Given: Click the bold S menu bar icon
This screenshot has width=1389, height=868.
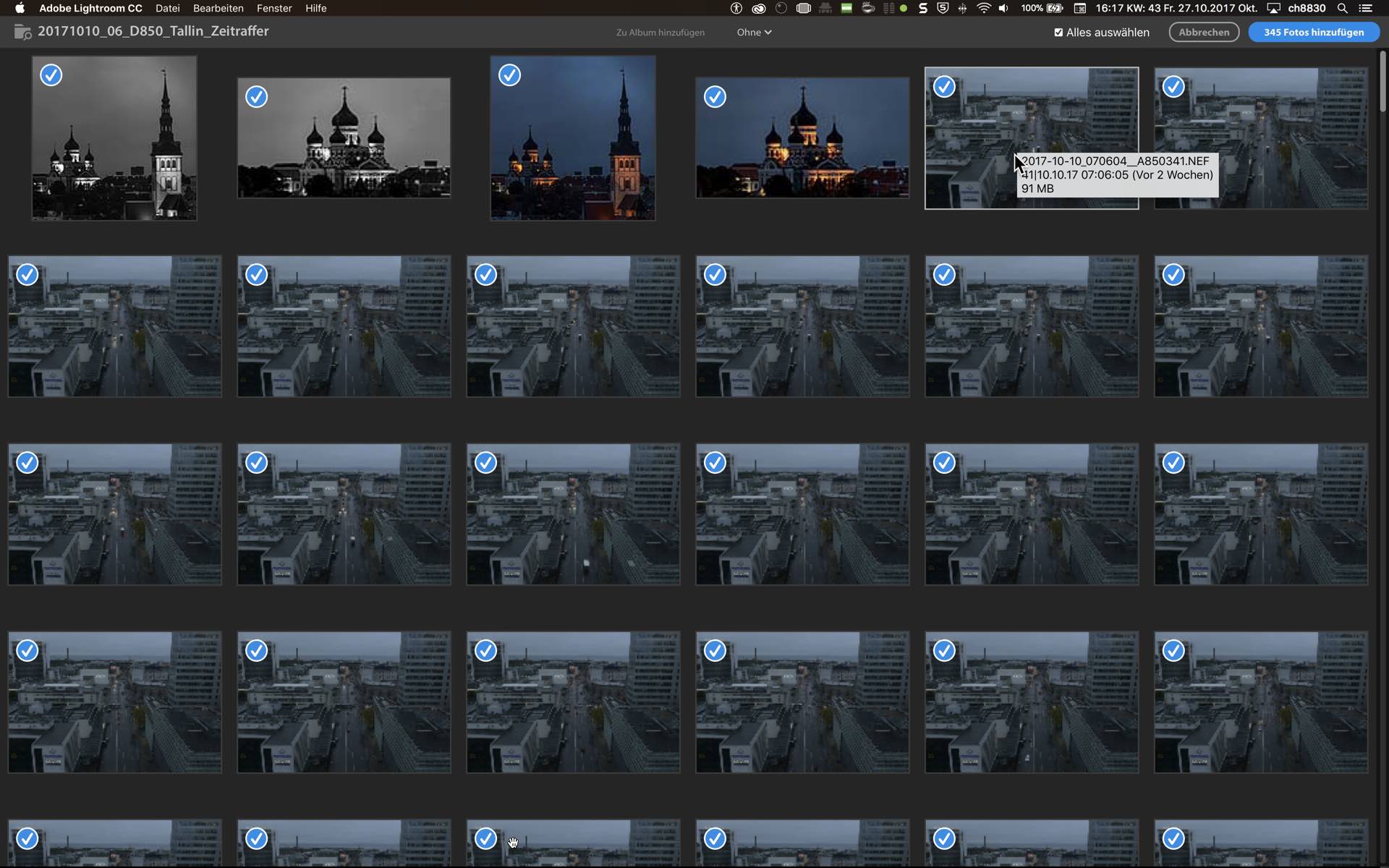Looking at the screenshot, I should pyautogui.click(x=923, y=8).
